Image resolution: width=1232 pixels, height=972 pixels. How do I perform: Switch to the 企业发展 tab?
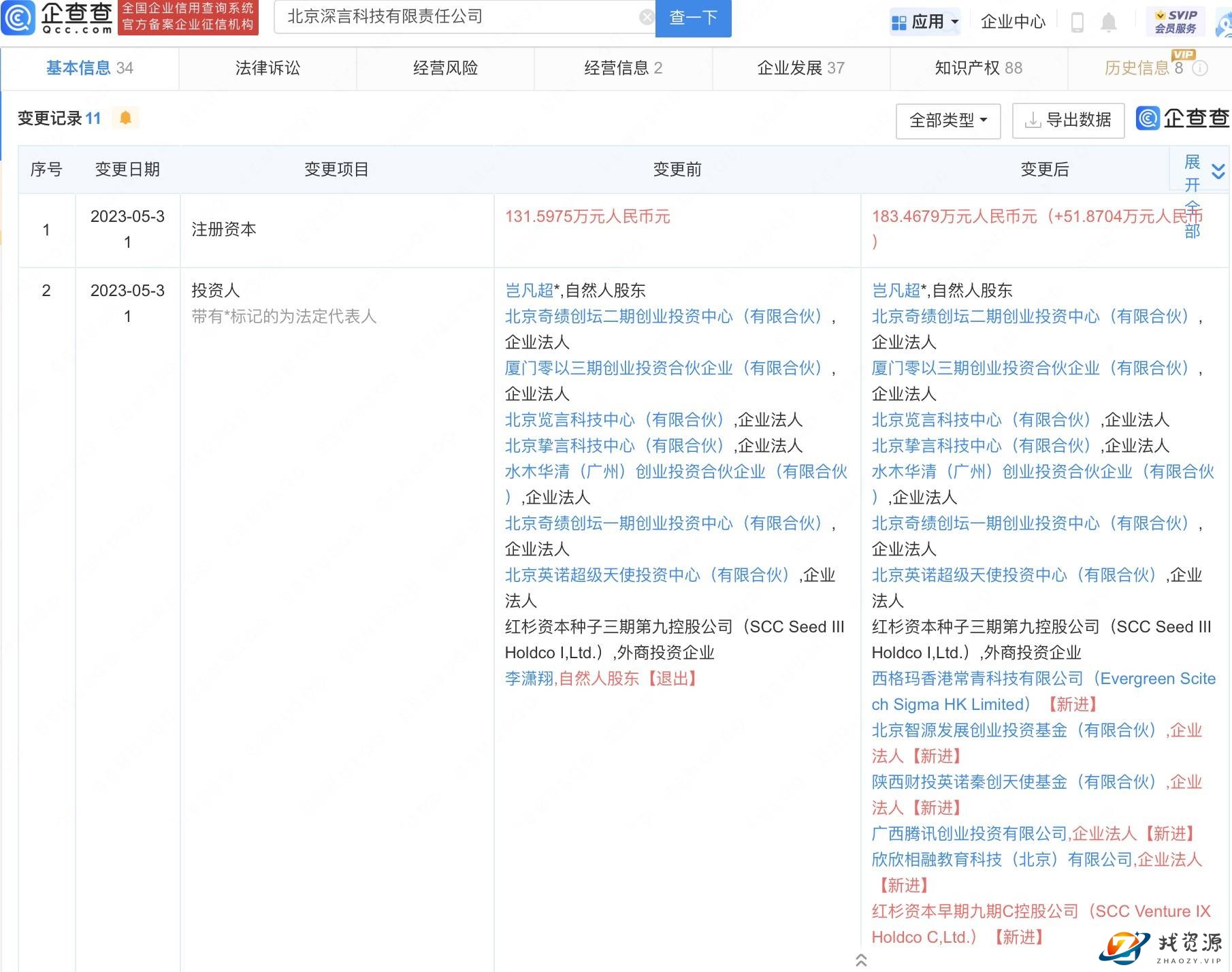800,68
